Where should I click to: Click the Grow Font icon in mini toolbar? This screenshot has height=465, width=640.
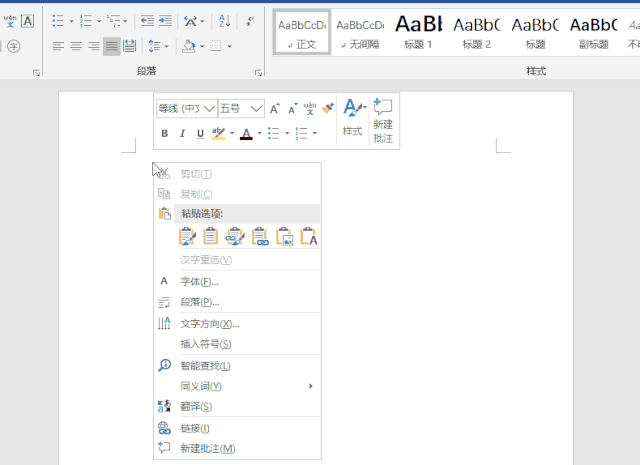[x=275, y=108]
